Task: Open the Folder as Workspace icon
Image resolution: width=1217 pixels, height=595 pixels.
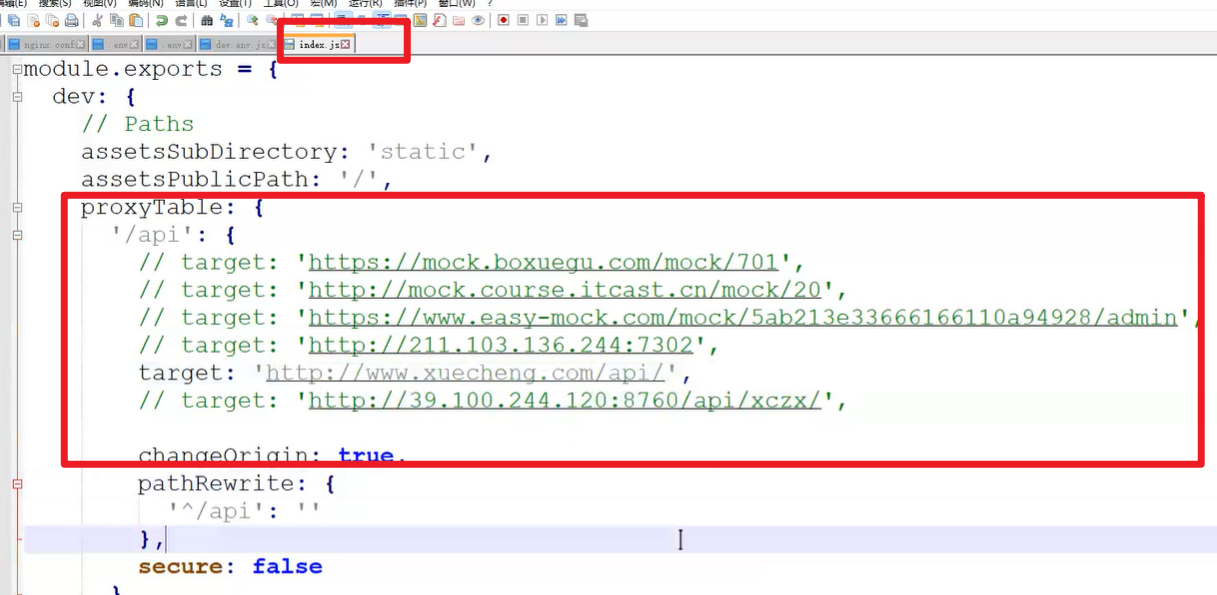Action: [x=459, y=20]
